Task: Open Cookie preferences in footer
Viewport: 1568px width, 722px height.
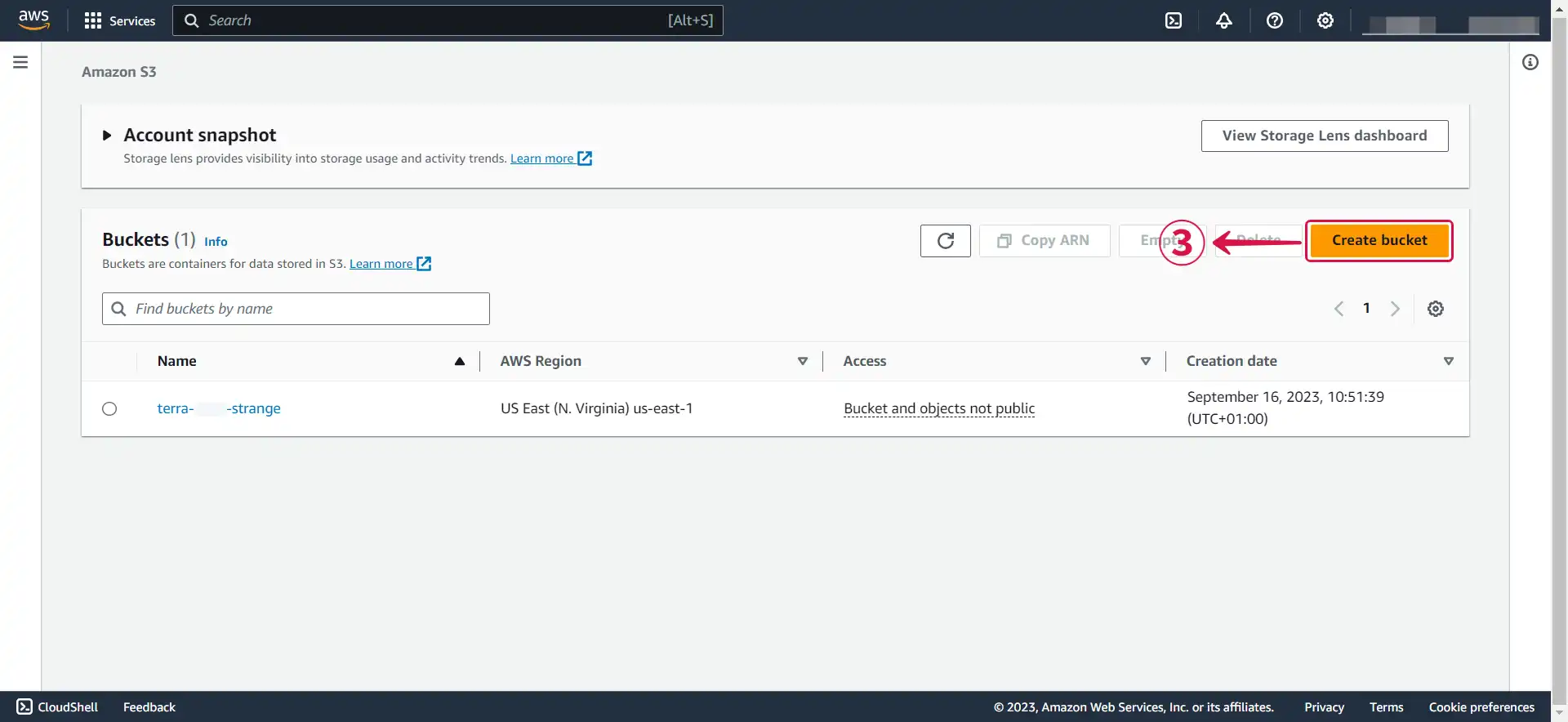Action: coord(1481,707)
